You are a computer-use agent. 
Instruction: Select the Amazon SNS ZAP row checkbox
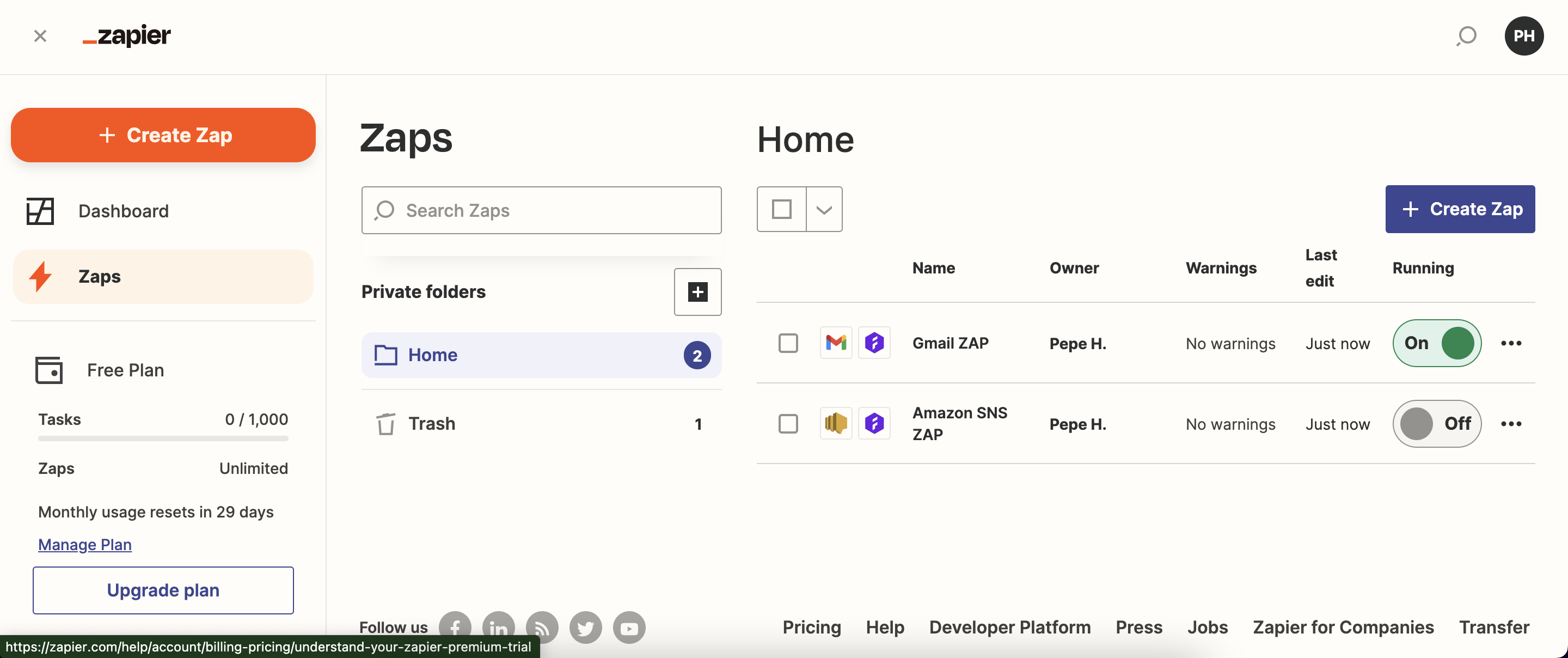pyautogui.click(x=788, y=423)
